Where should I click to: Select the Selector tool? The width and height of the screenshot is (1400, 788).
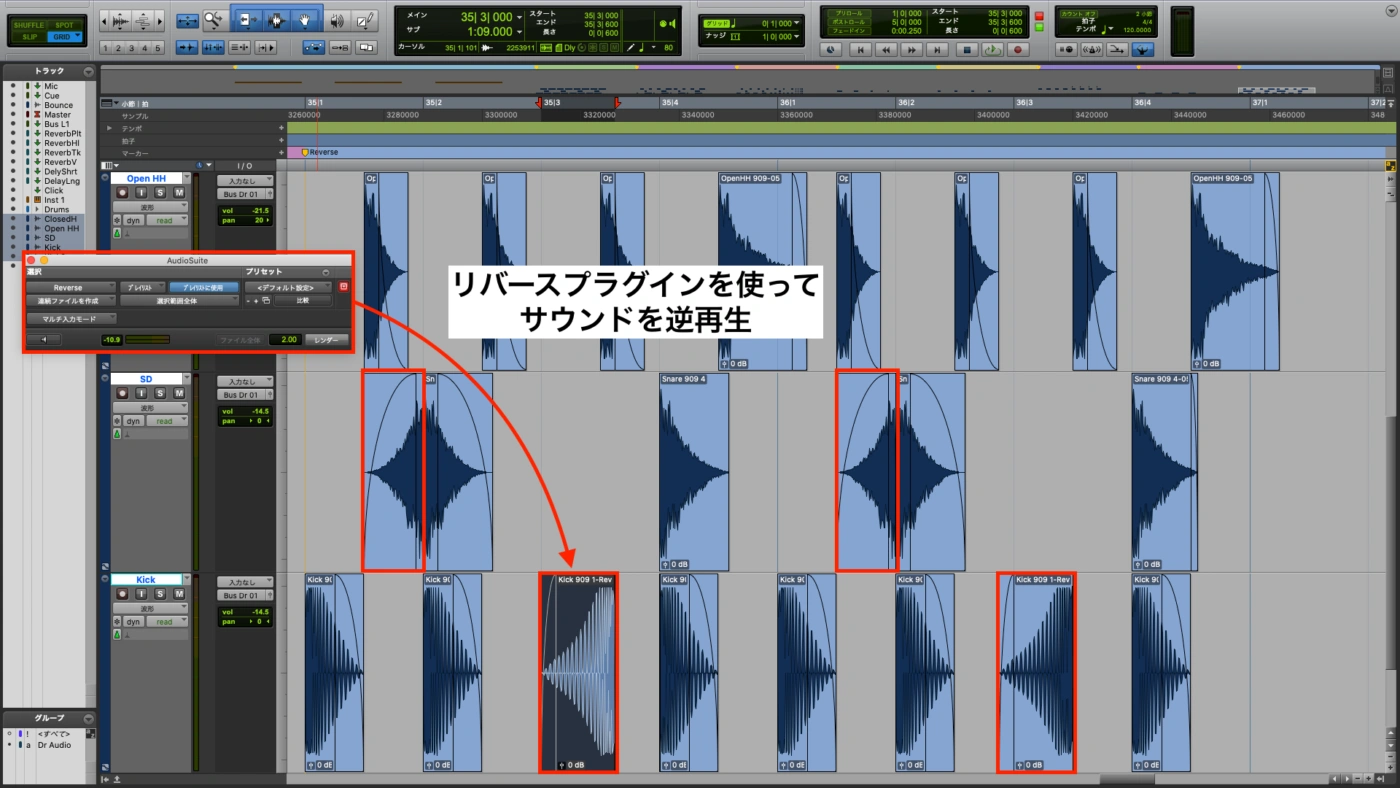click(x=278, y=20)
